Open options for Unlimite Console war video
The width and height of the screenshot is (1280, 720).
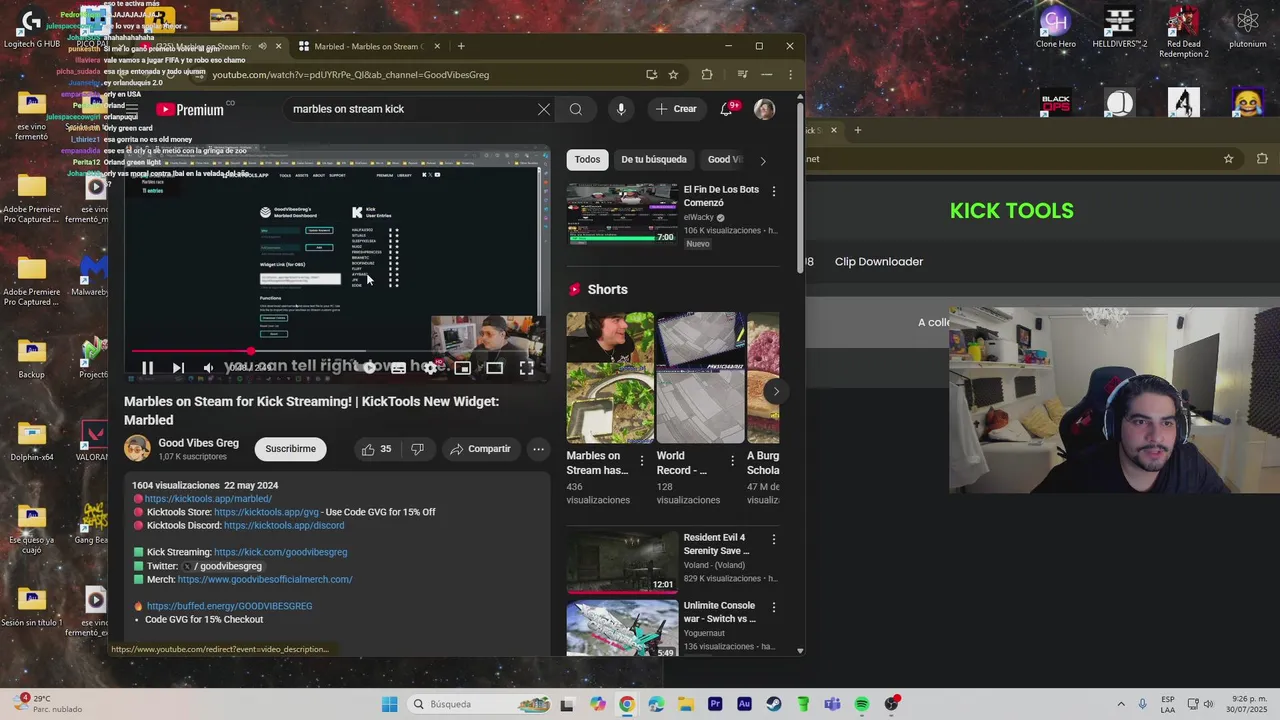click(773, 608)
